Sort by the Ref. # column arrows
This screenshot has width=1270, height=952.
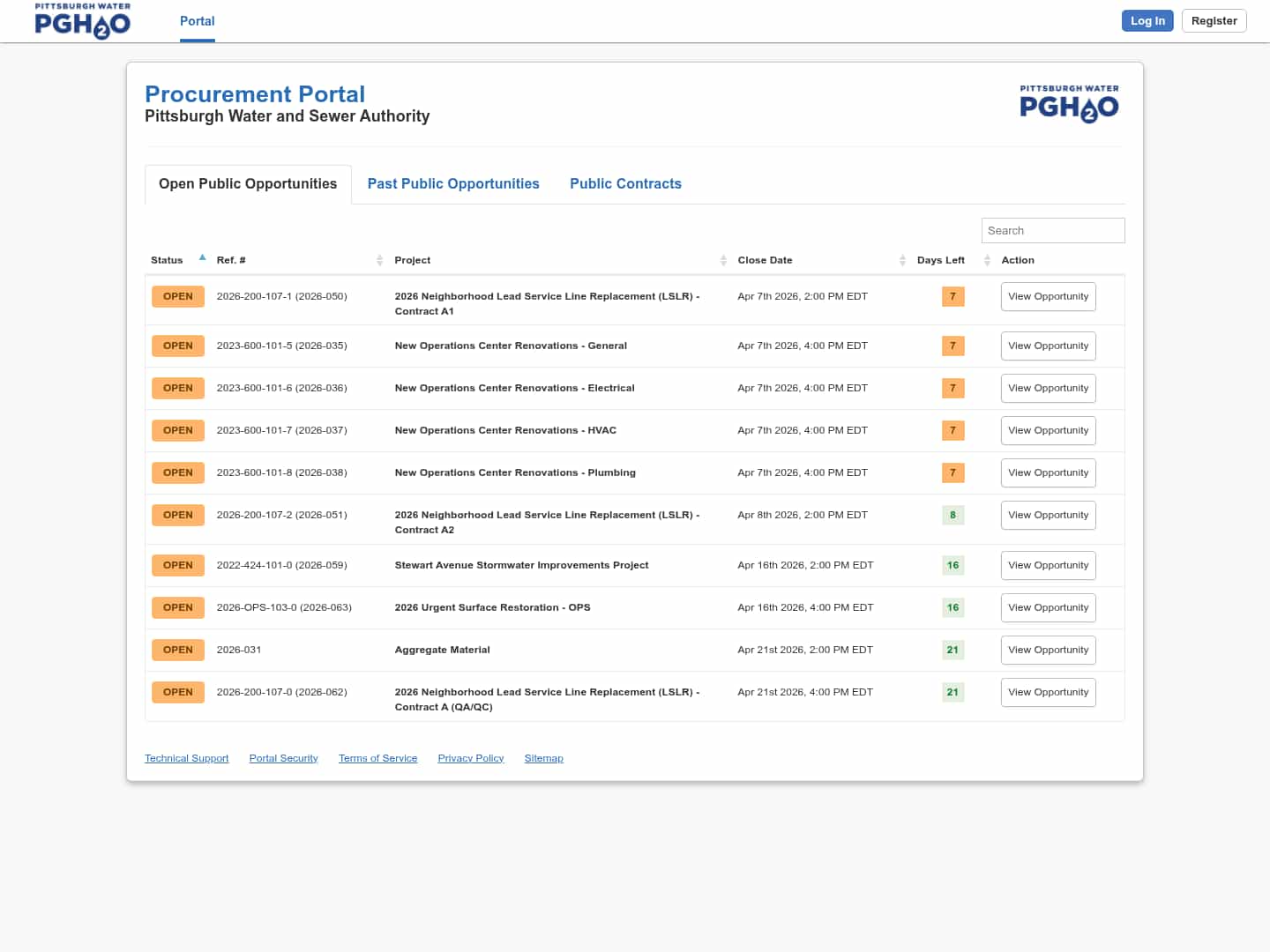(379, 260)
